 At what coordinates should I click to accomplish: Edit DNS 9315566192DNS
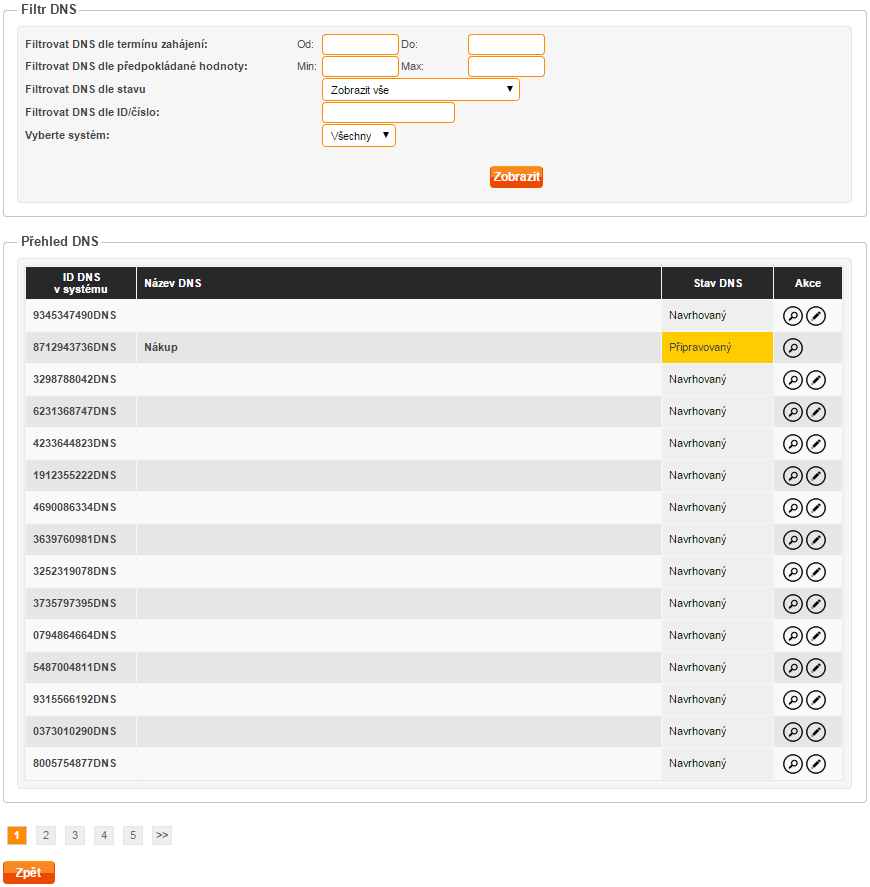tap(816, 700)
